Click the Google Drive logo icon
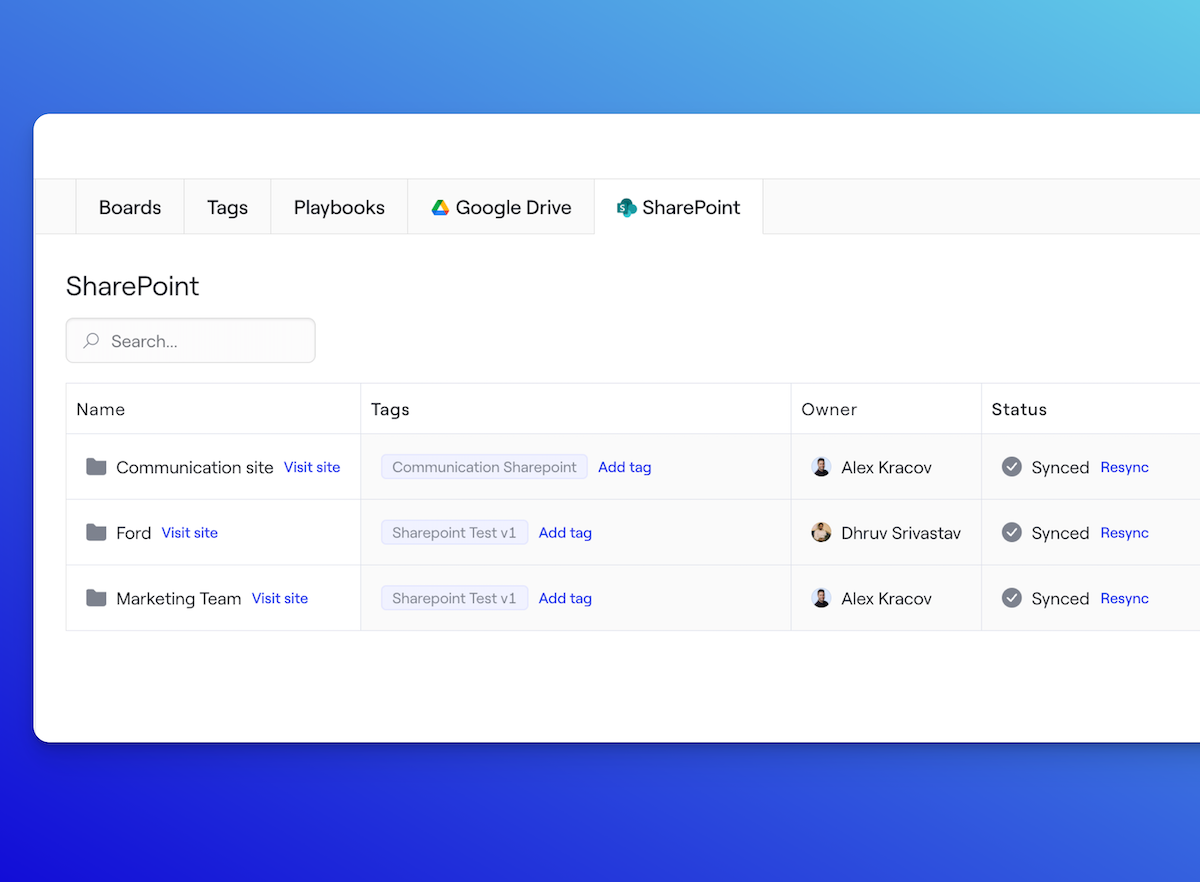1200x882 pixels. [x=440, y=208]
